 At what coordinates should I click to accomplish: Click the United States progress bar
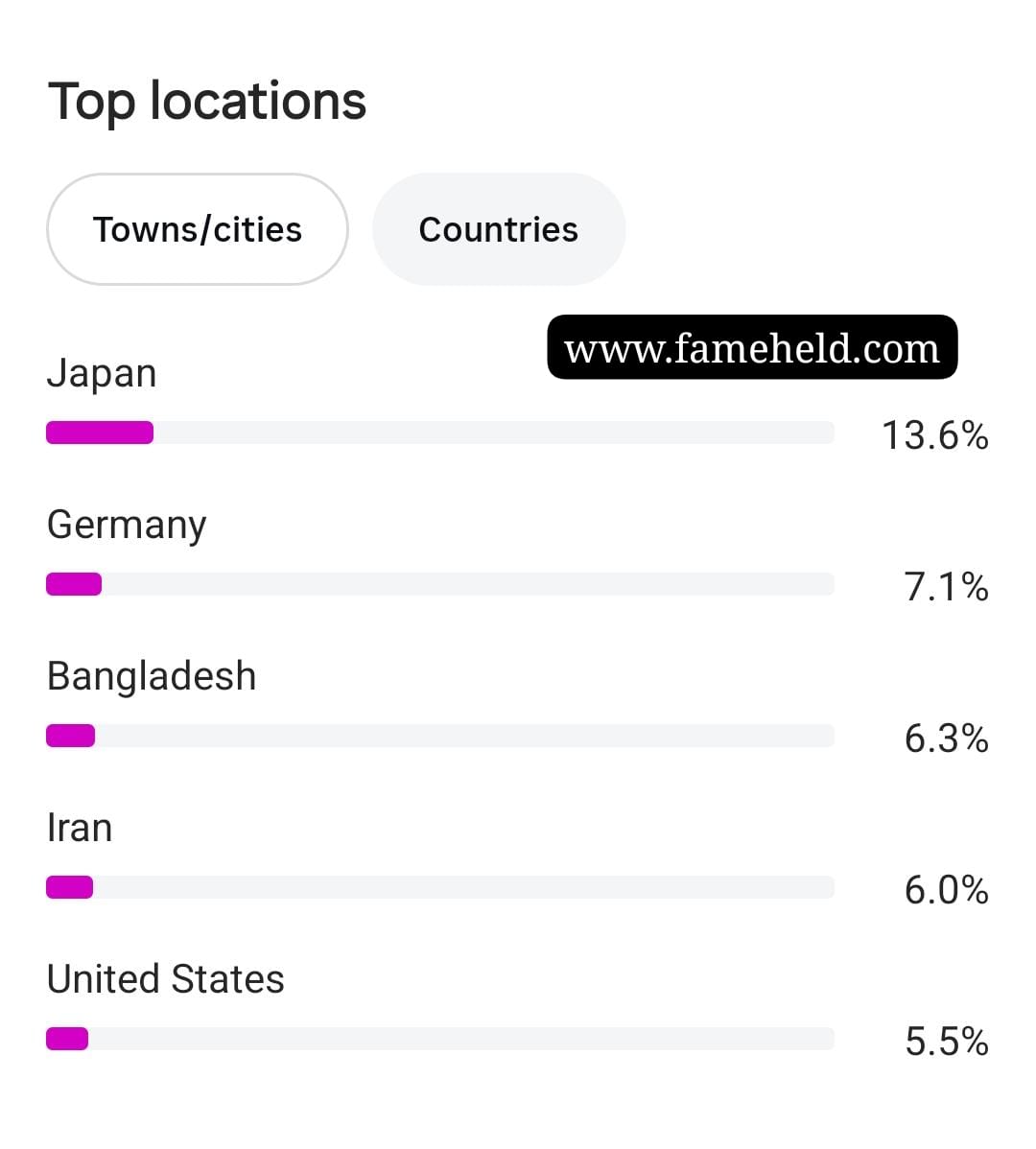click(x=439, y=1039)
